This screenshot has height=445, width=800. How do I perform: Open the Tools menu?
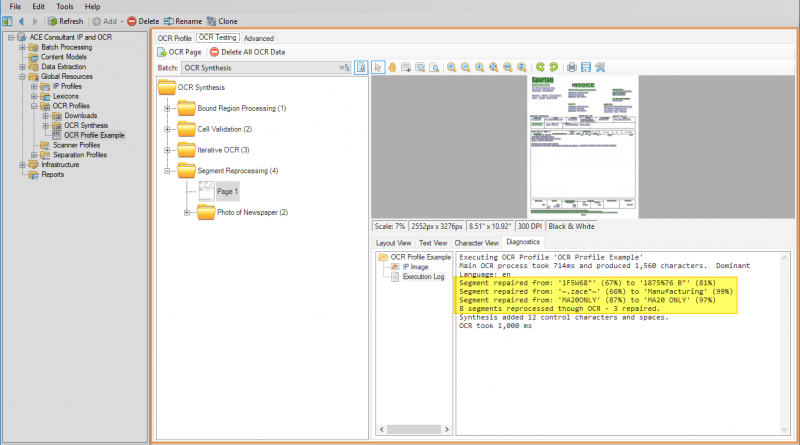66,6
